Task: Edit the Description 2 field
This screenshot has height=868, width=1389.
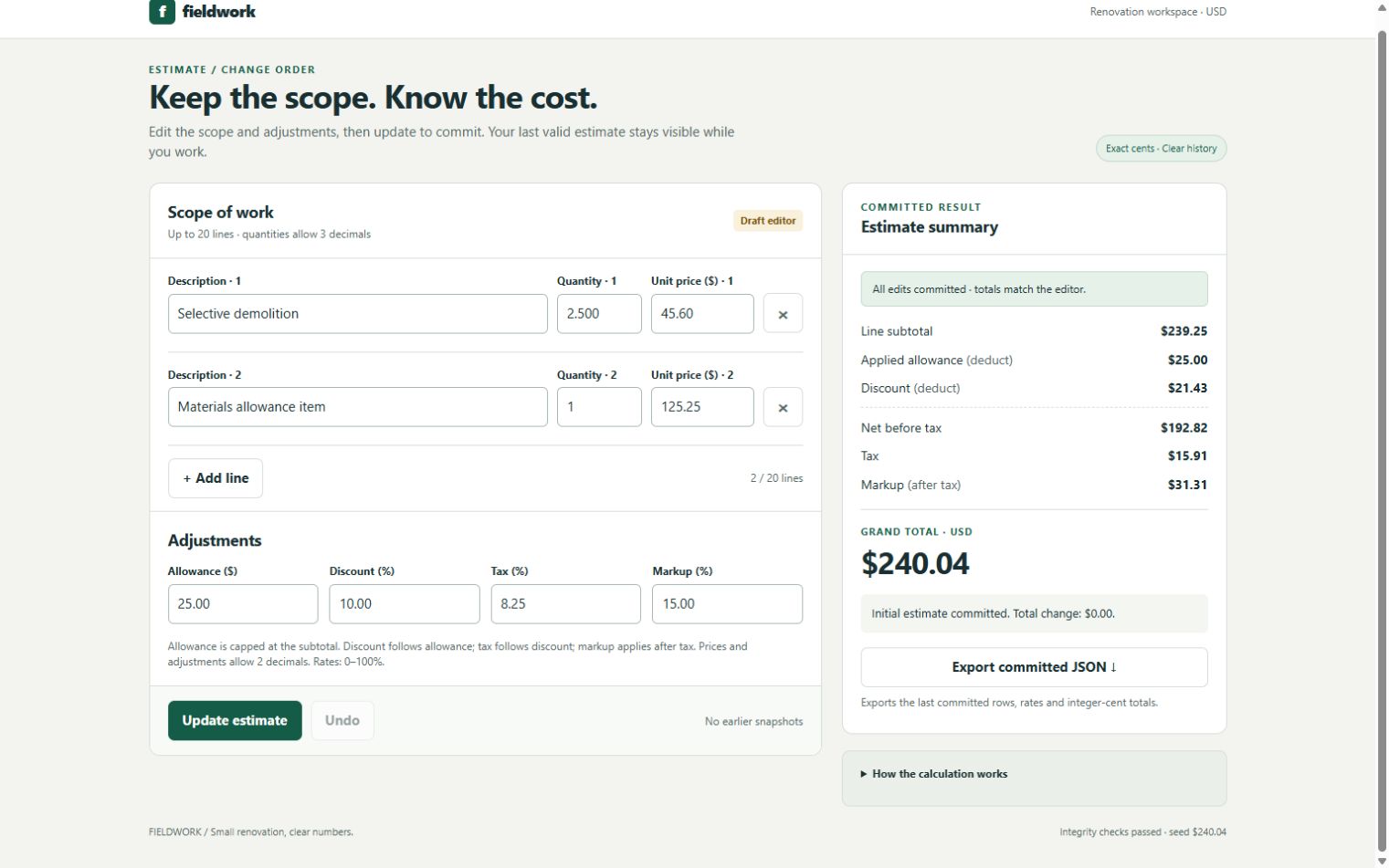Action: (358, 407)
